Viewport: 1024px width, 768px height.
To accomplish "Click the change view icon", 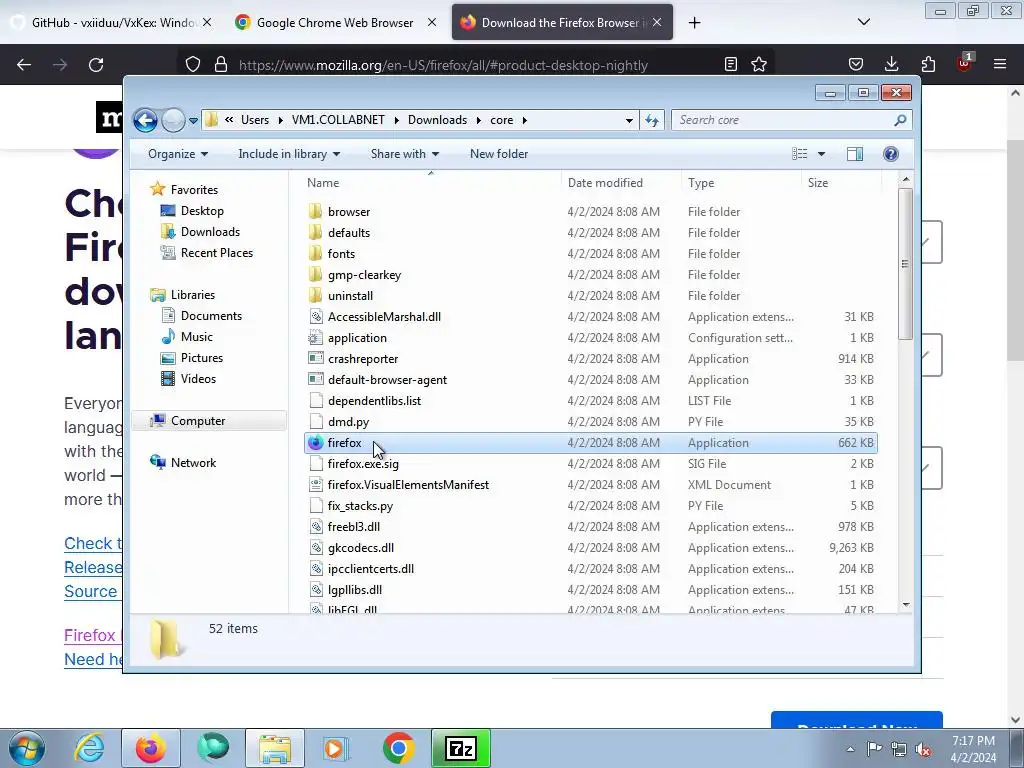I will tap(799, 154).
